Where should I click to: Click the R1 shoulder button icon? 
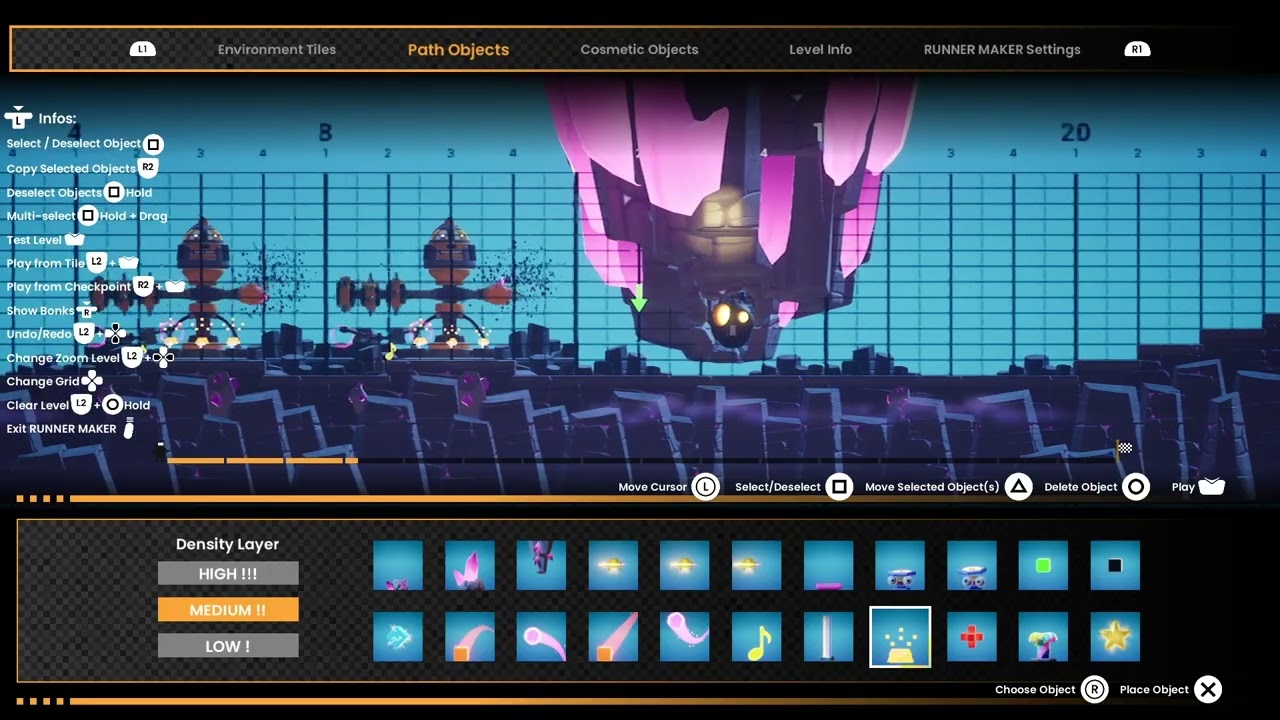point(1137,49)
